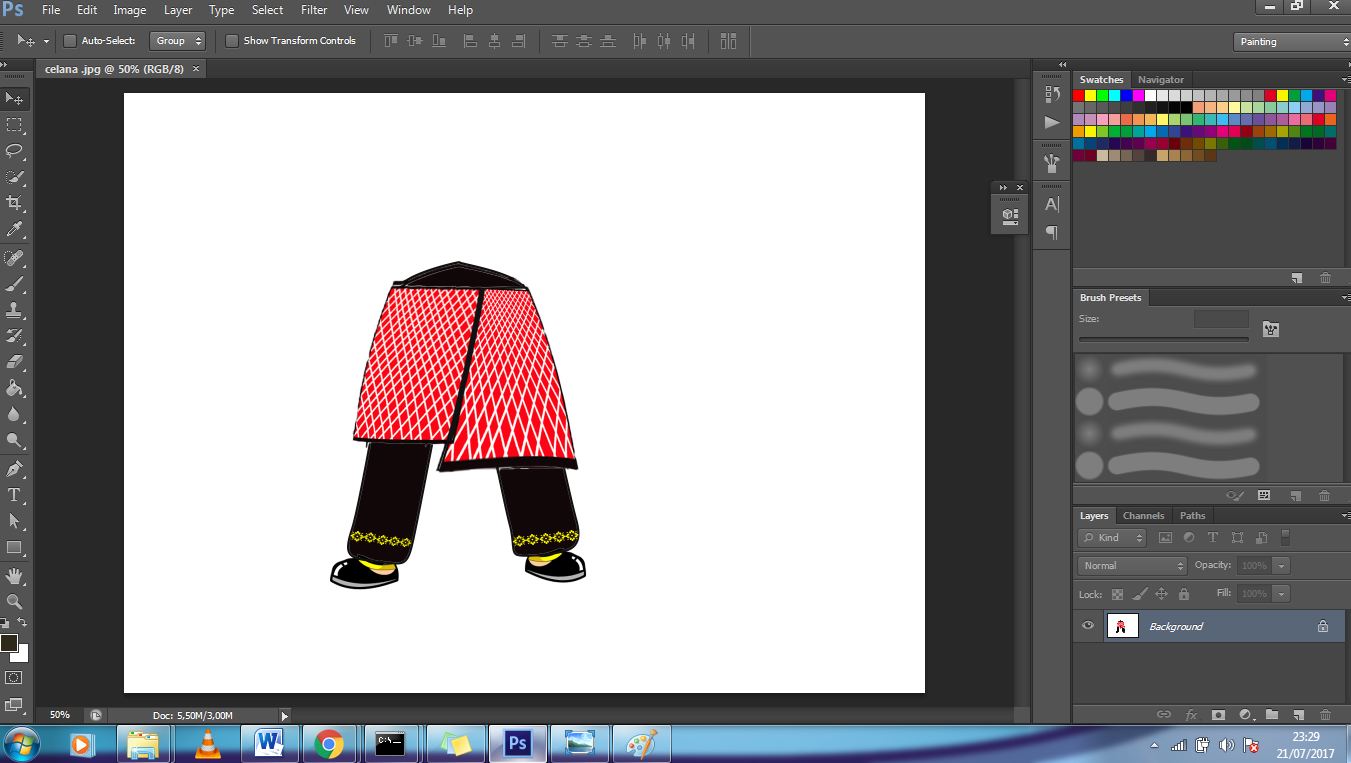The height and width of the screenshot is (763, 1351).
Task: Select the Quick Selection tool
Action: point(15,177)
